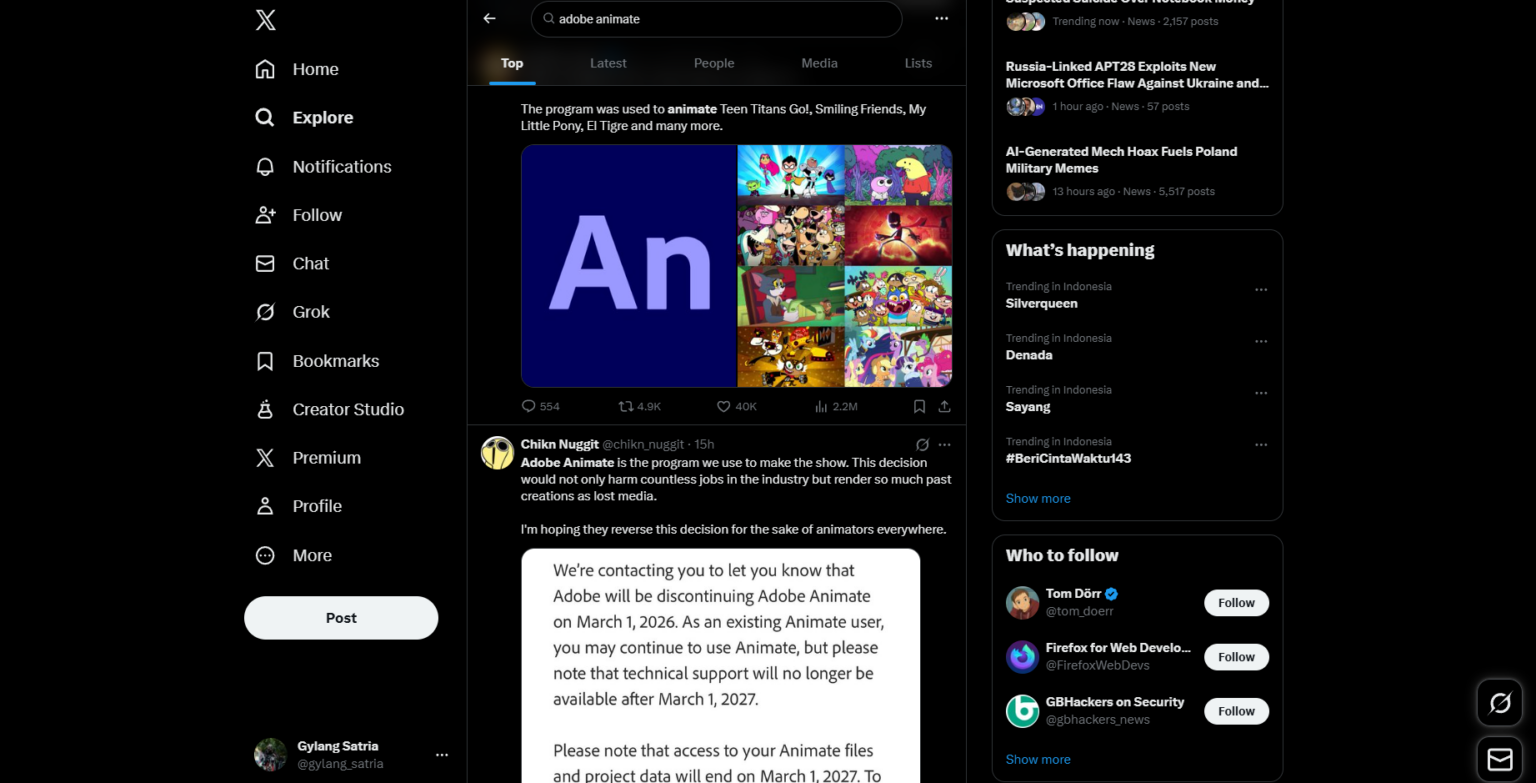
Task: Click Grok icon on Chikn Nuggit post
Action: click(922, 444)
